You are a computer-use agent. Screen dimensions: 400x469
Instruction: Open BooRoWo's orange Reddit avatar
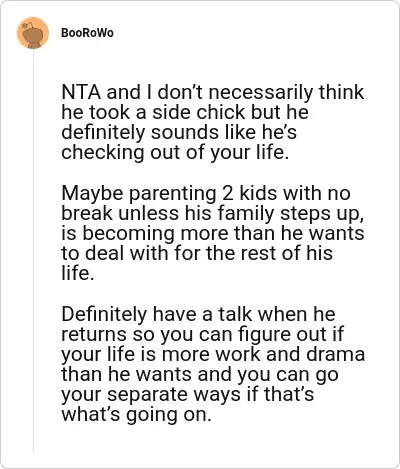33,33
